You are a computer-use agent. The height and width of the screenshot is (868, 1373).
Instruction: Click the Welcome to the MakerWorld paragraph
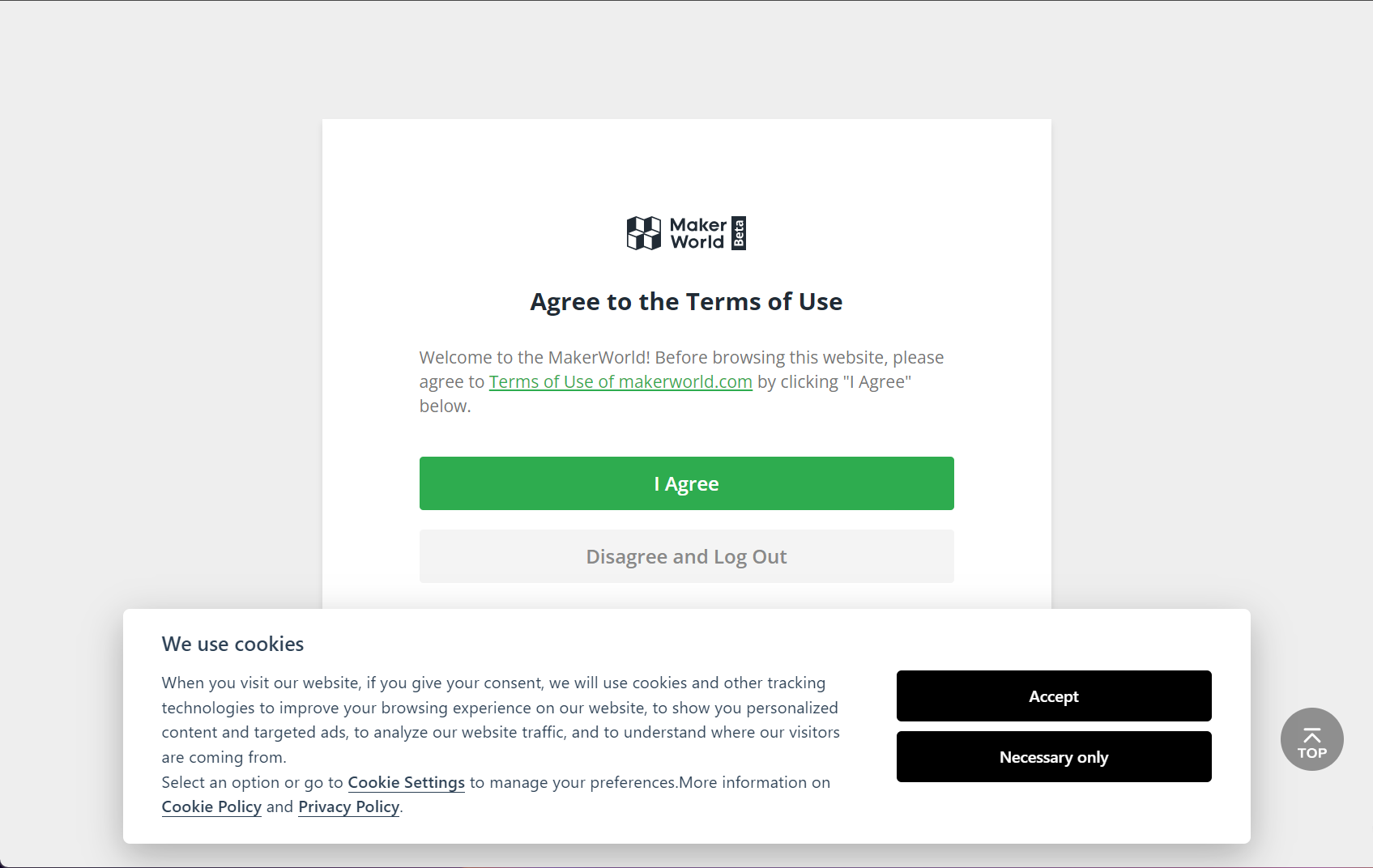[x=682, y=381]
